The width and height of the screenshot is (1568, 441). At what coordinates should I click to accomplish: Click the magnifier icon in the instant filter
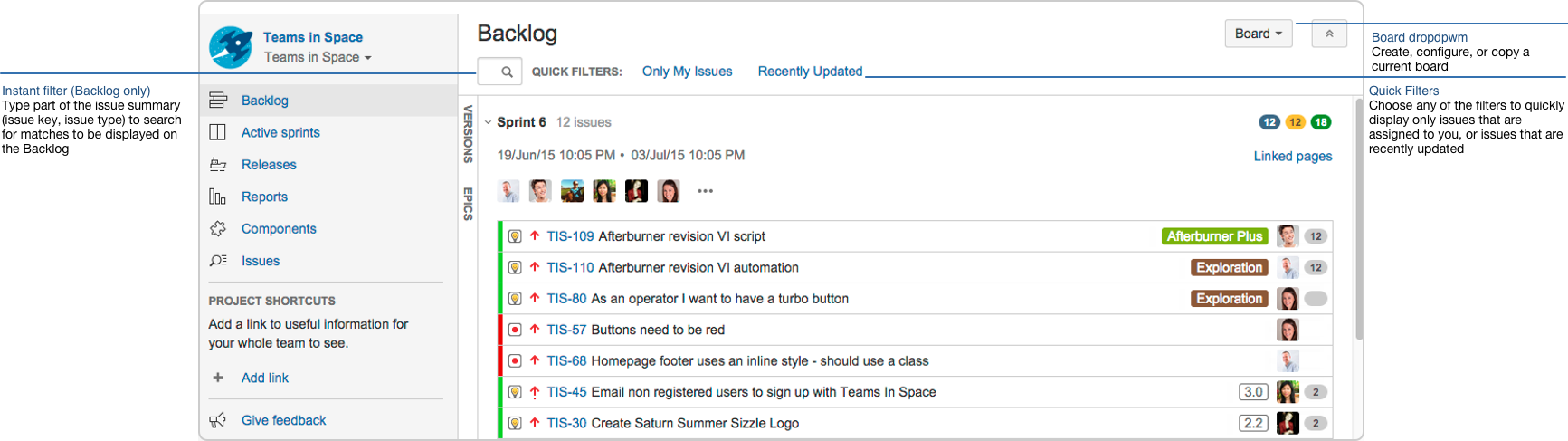507,72
